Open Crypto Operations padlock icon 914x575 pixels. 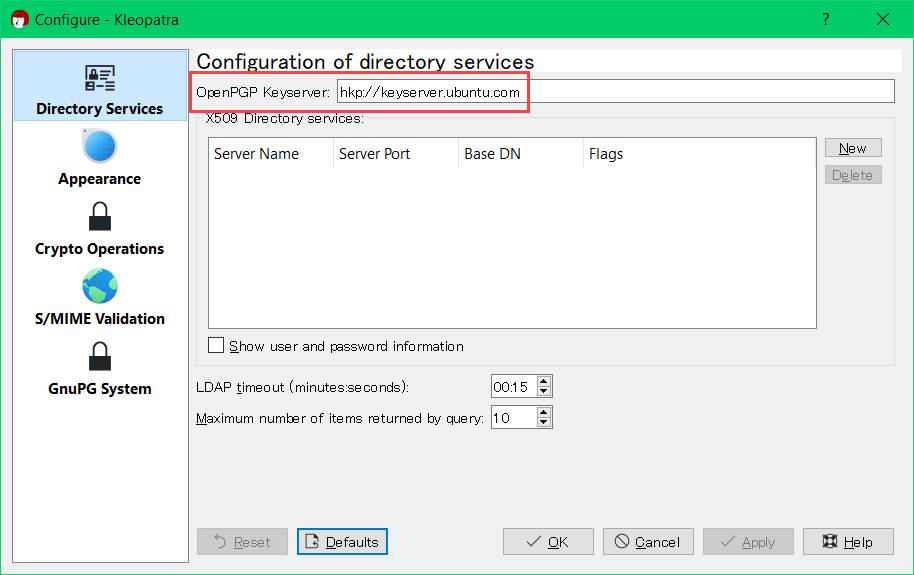(x=99, y=217)
